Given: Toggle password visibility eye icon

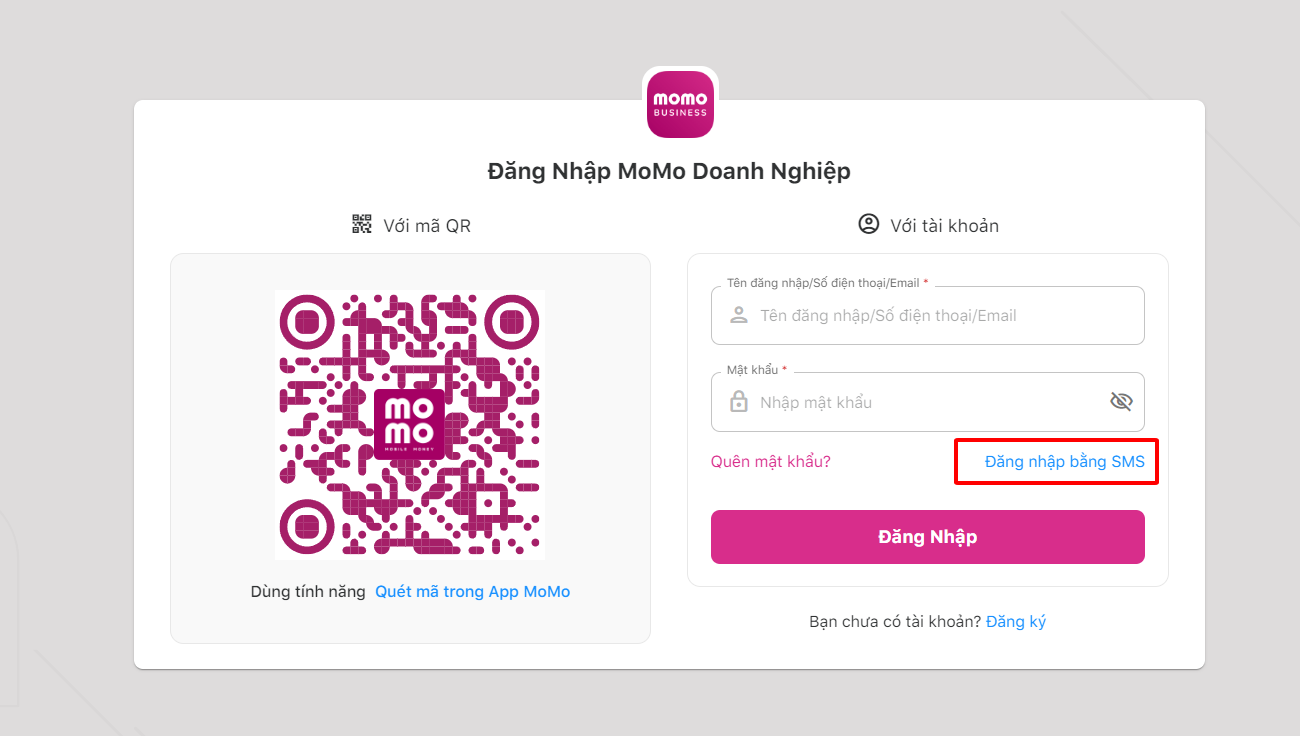Looking at the screenshot, I should [x=1121, y=402].
